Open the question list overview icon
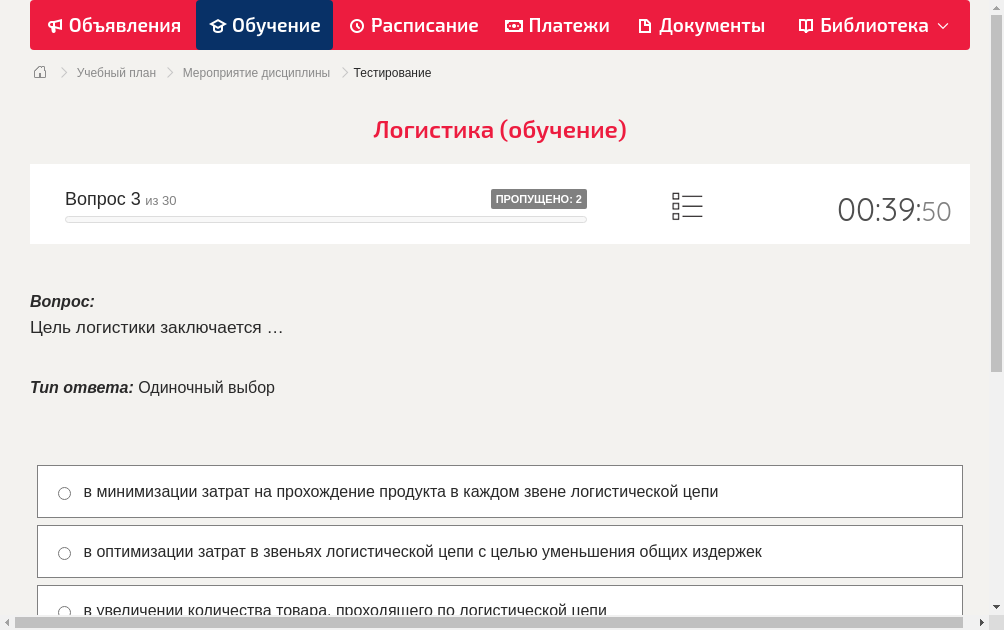This screenshot has height=630, width=1004. [x=687, y=206]
